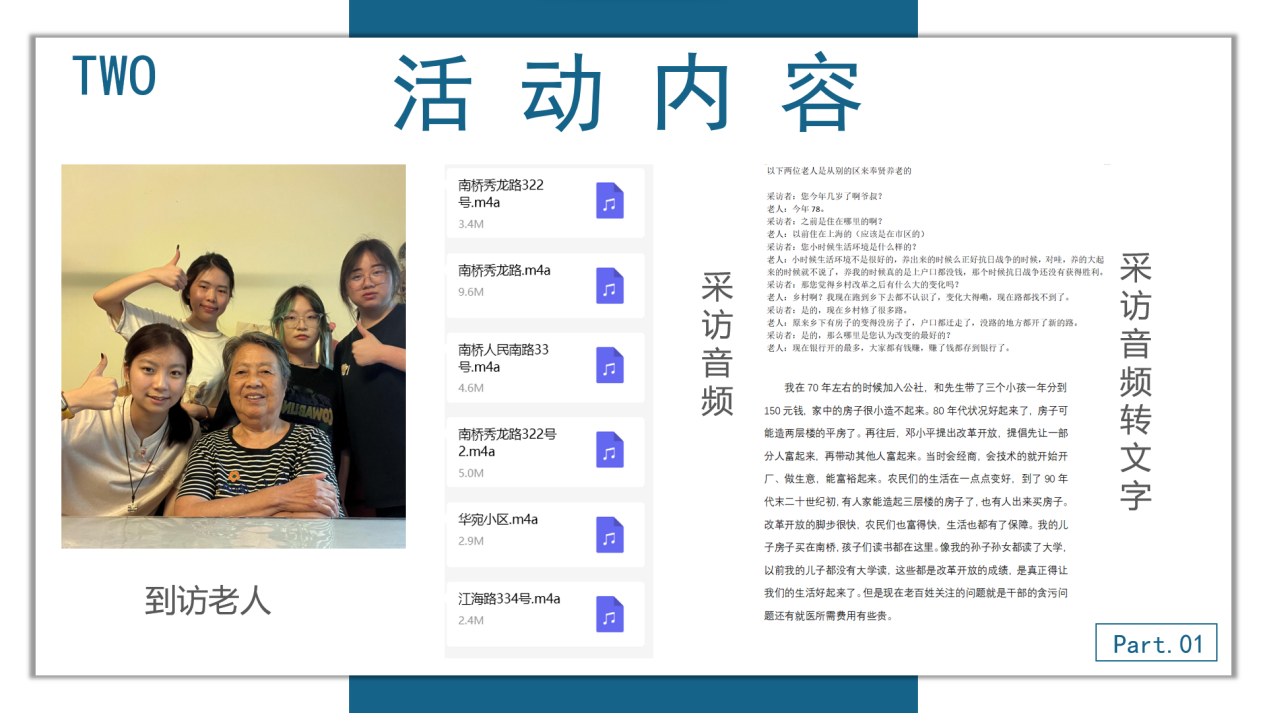
Task: Select the 江海路334号.m4a audio file icon
Action: point(609,614)
